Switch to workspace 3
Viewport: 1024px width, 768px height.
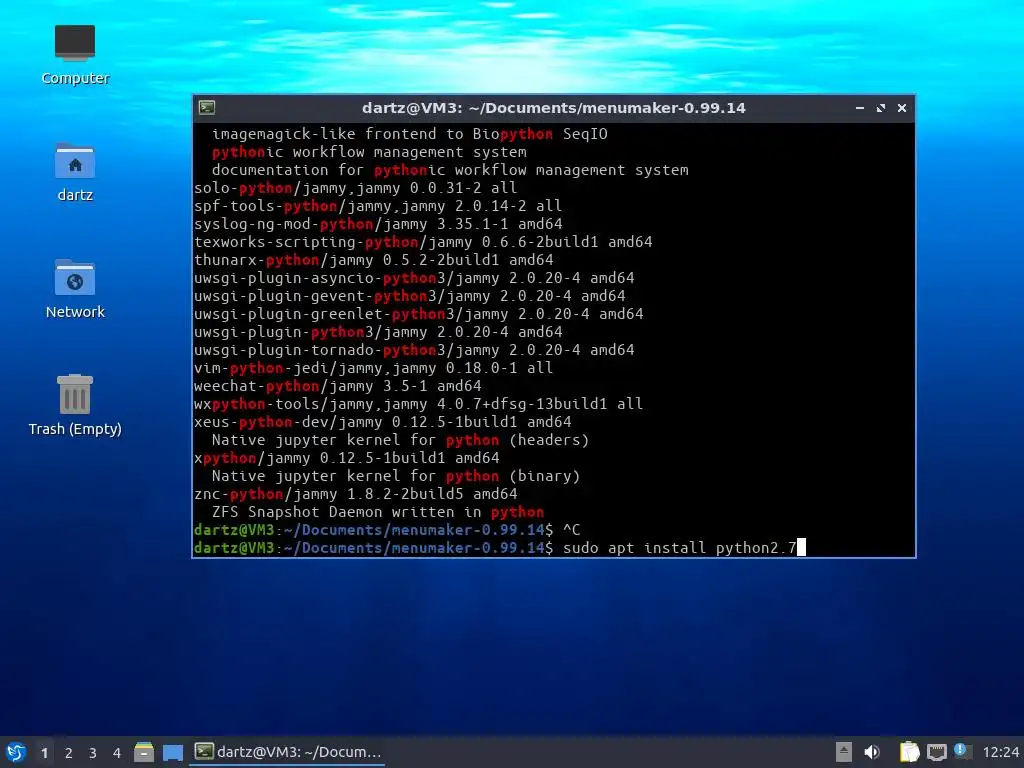93,753
